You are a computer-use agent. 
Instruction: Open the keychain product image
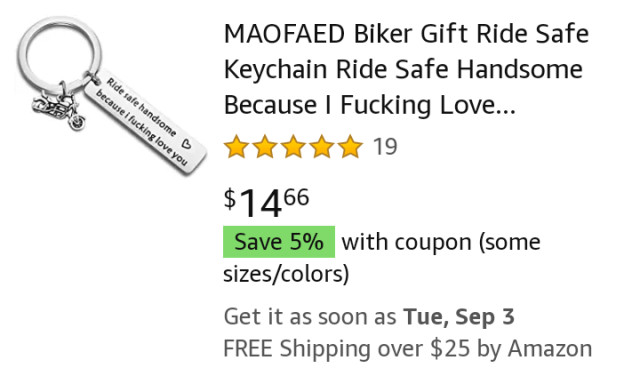click(111, 96)
